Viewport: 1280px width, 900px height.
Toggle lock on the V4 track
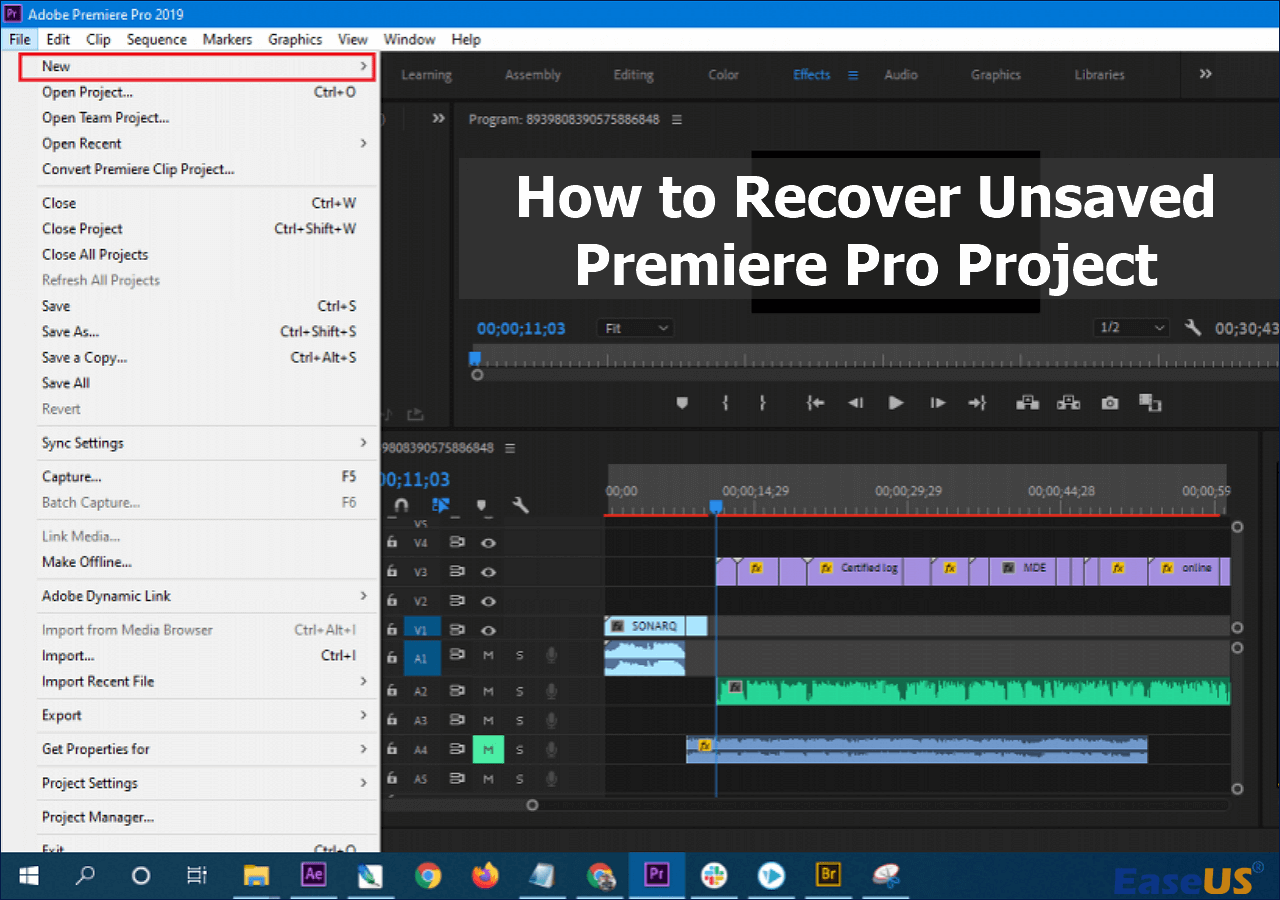tap(392, 543)
